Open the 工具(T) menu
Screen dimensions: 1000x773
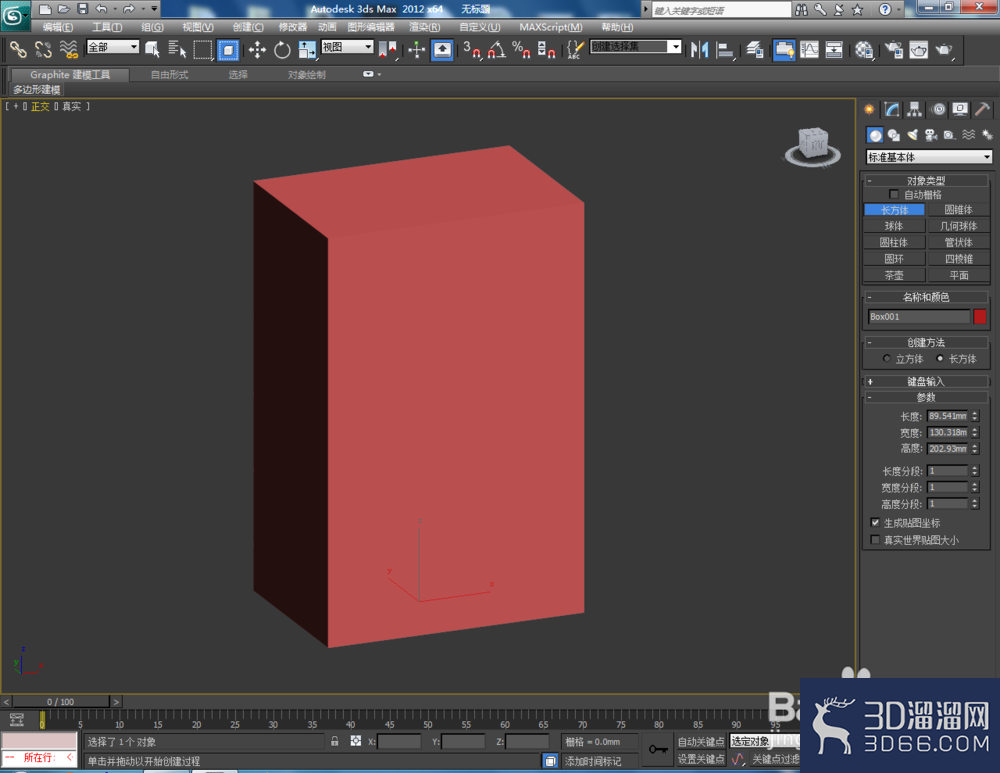pyautogui.click(x=107, y=27)
